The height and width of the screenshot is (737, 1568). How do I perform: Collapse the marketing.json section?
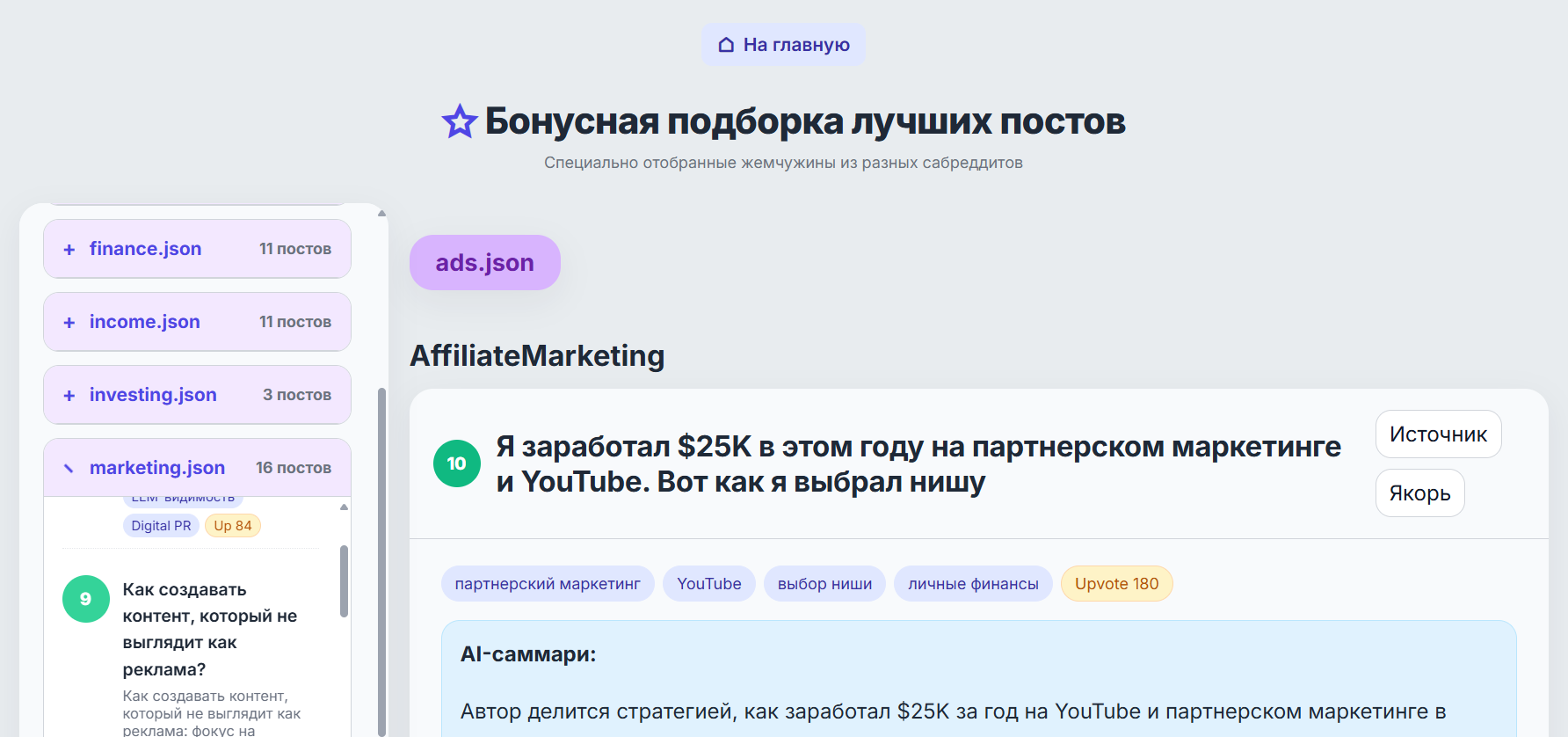coord(69,468)
